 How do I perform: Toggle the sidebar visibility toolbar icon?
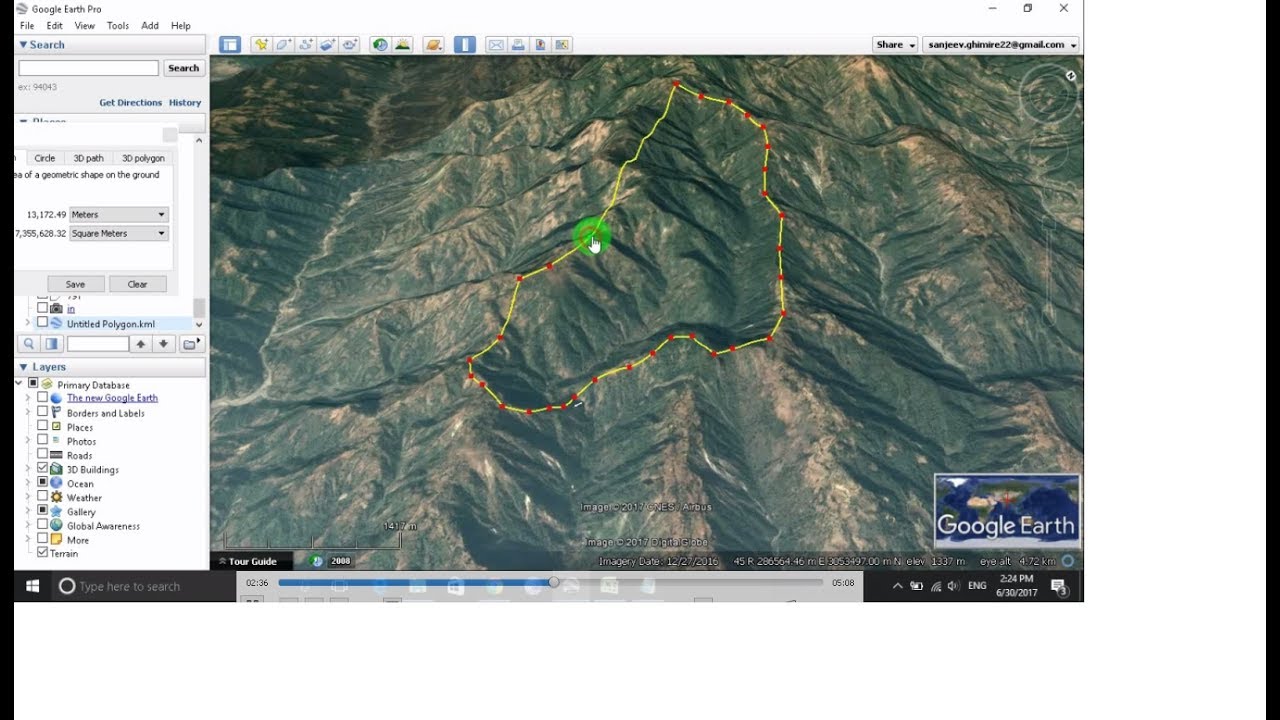pos(230,45)
